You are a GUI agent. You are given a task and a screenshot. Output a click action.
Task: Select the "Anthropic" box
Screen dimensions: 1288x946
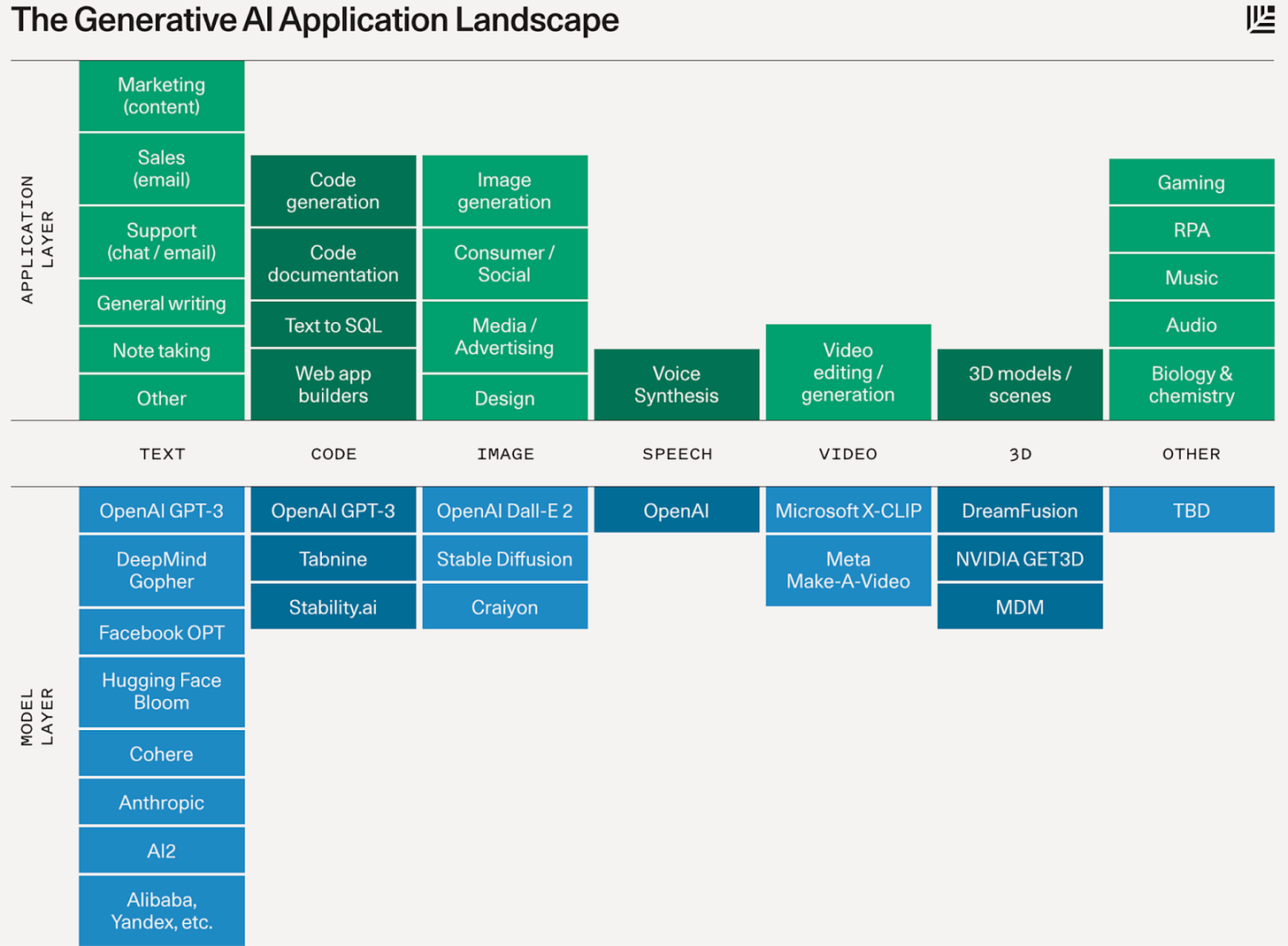(x=162, y=802)
